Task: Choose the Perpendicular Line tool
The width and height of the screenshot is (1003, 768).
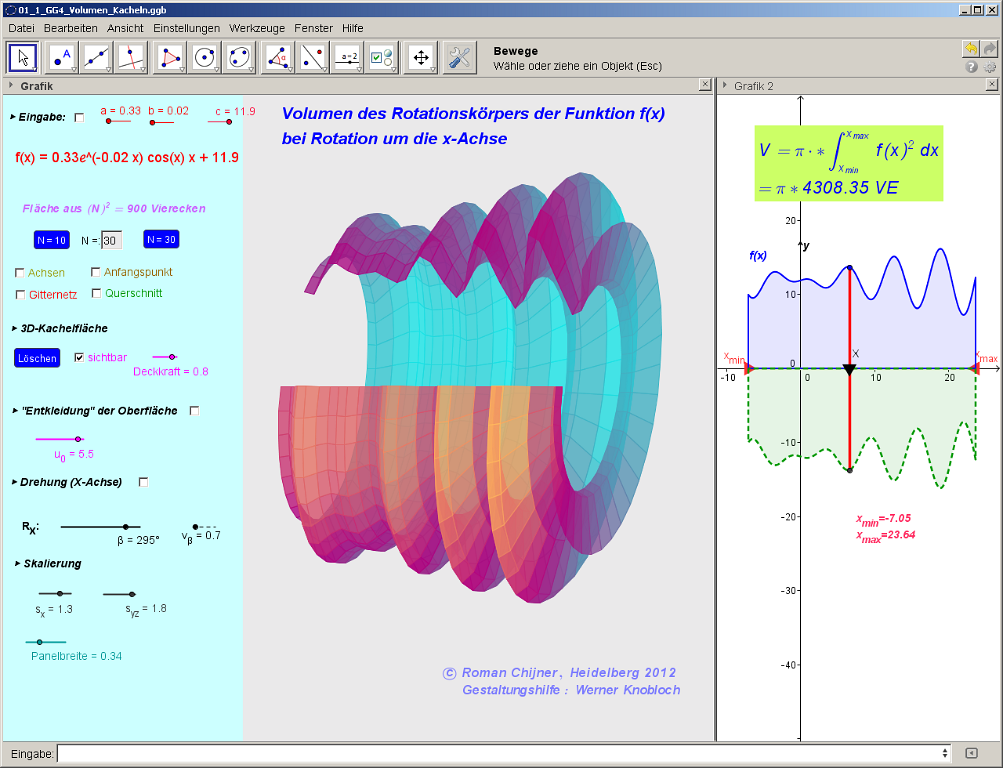Action: coord(130,58)
